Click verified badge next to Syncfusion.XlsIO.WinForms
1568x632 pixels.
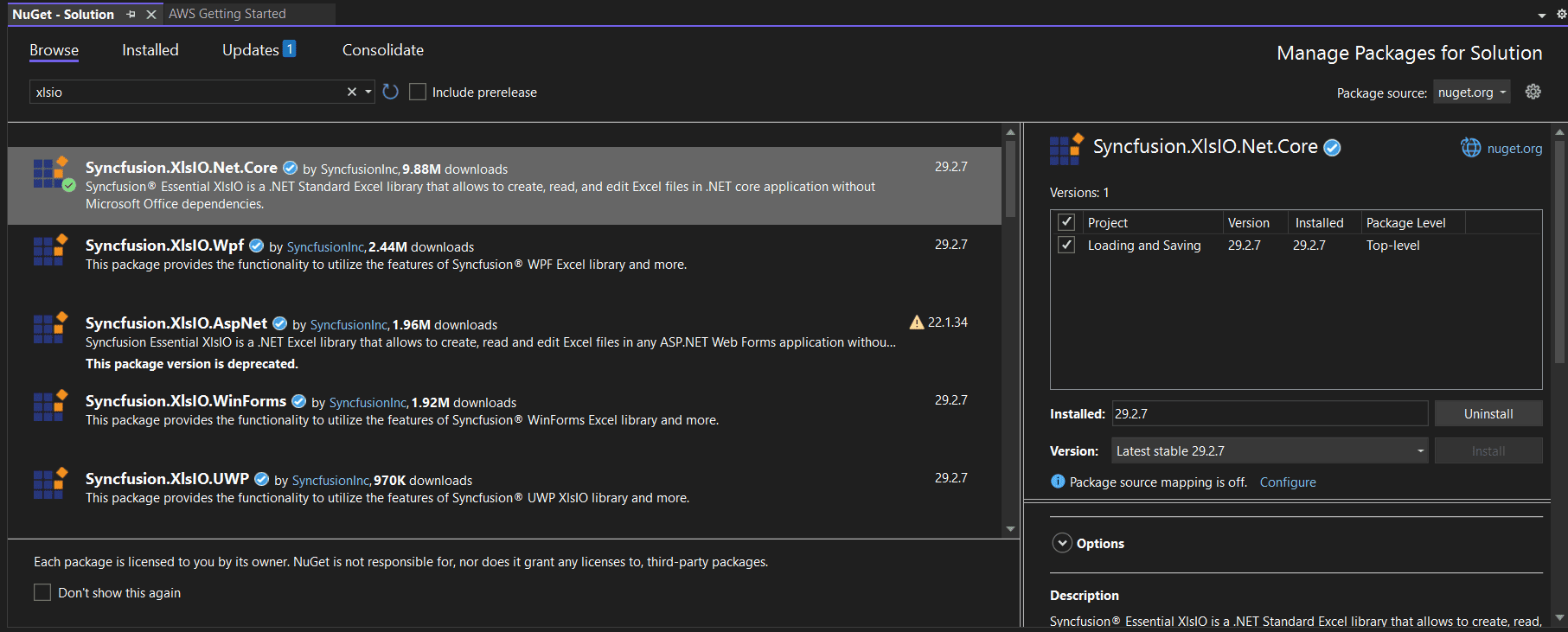(299, 402)
